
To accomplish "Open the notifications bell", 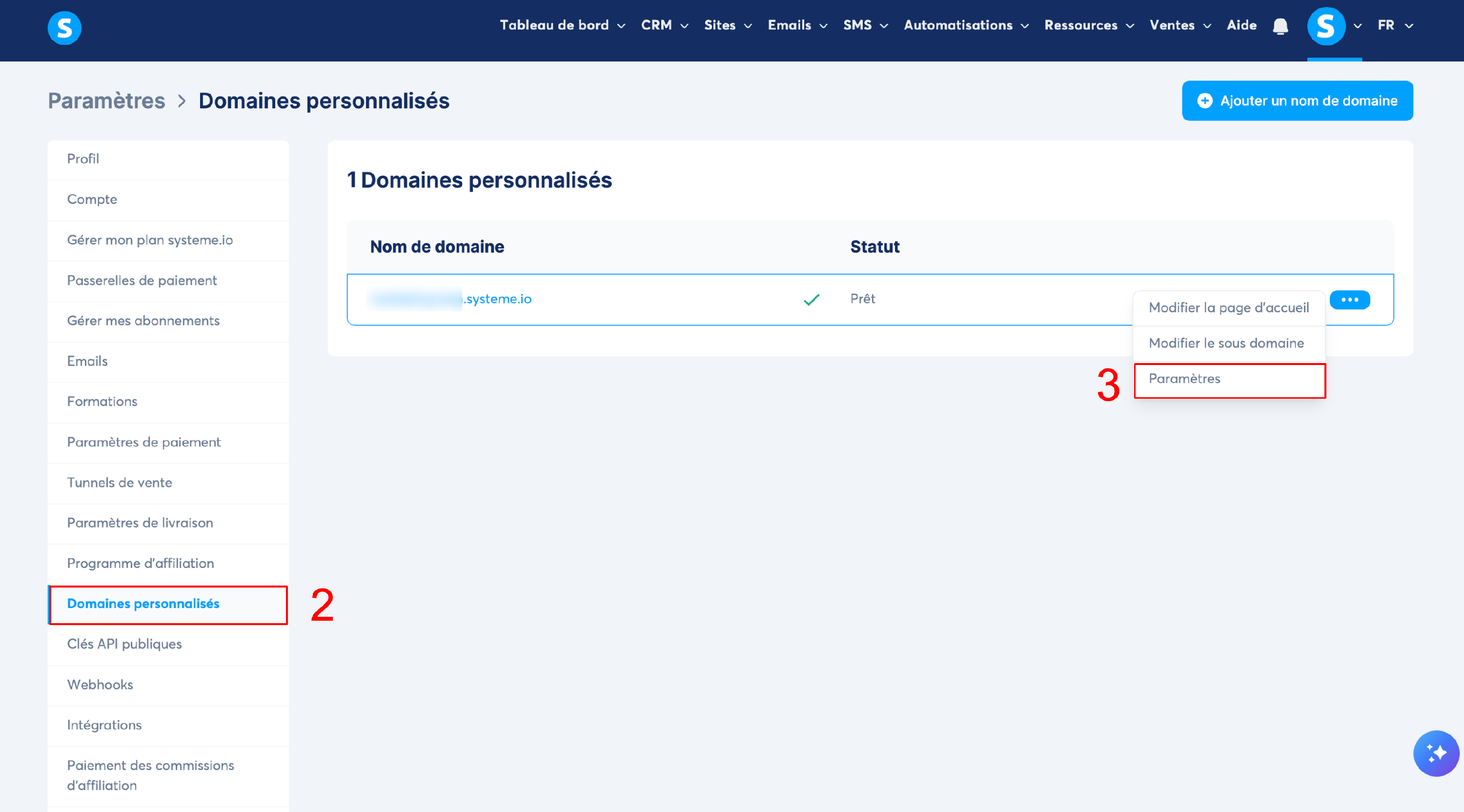I will [1280, 26].
